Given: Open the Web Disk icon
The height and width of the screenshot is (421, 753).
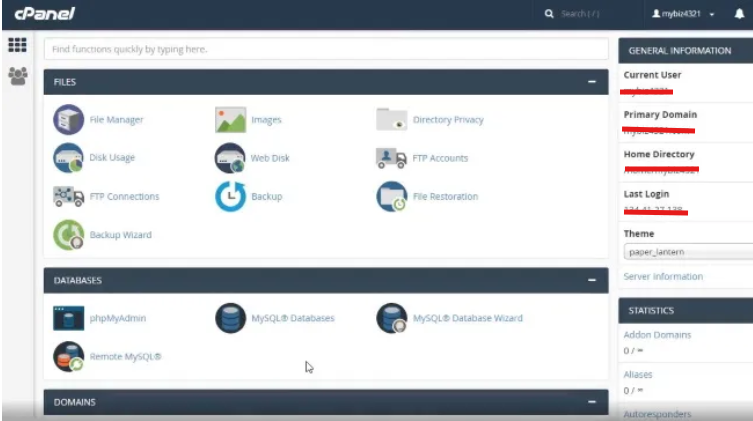Looking at the screenshot, I should click(x=230, y=157).
